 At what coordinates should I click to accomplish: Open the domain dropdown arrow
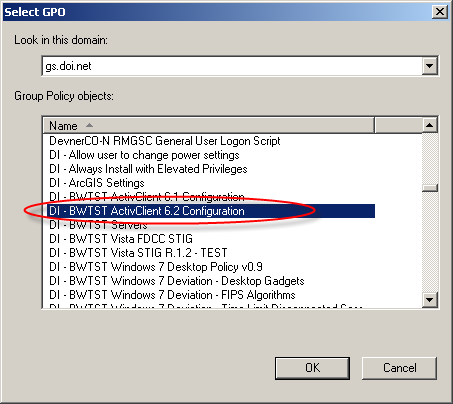pos(429,66)
